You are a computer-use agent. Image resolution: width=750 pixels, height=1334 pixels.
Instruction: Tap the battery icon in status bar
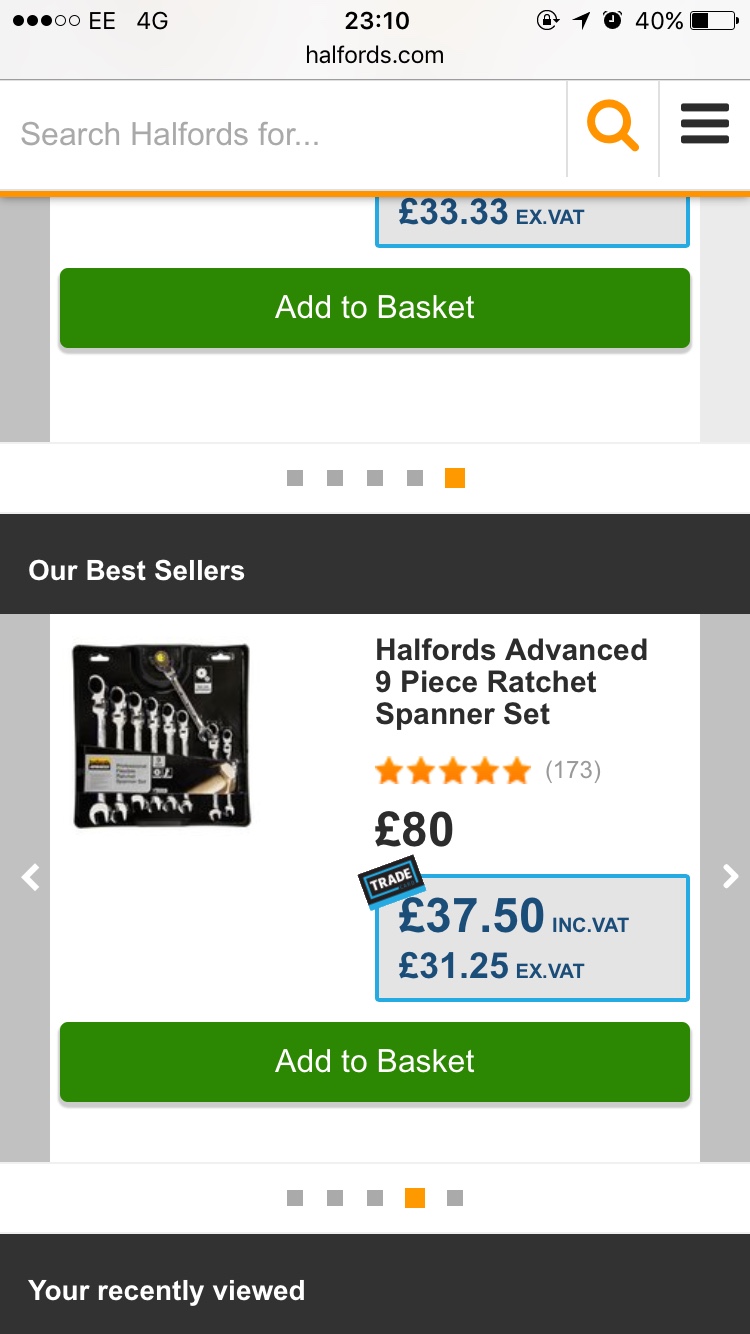(x=713, y=21)
